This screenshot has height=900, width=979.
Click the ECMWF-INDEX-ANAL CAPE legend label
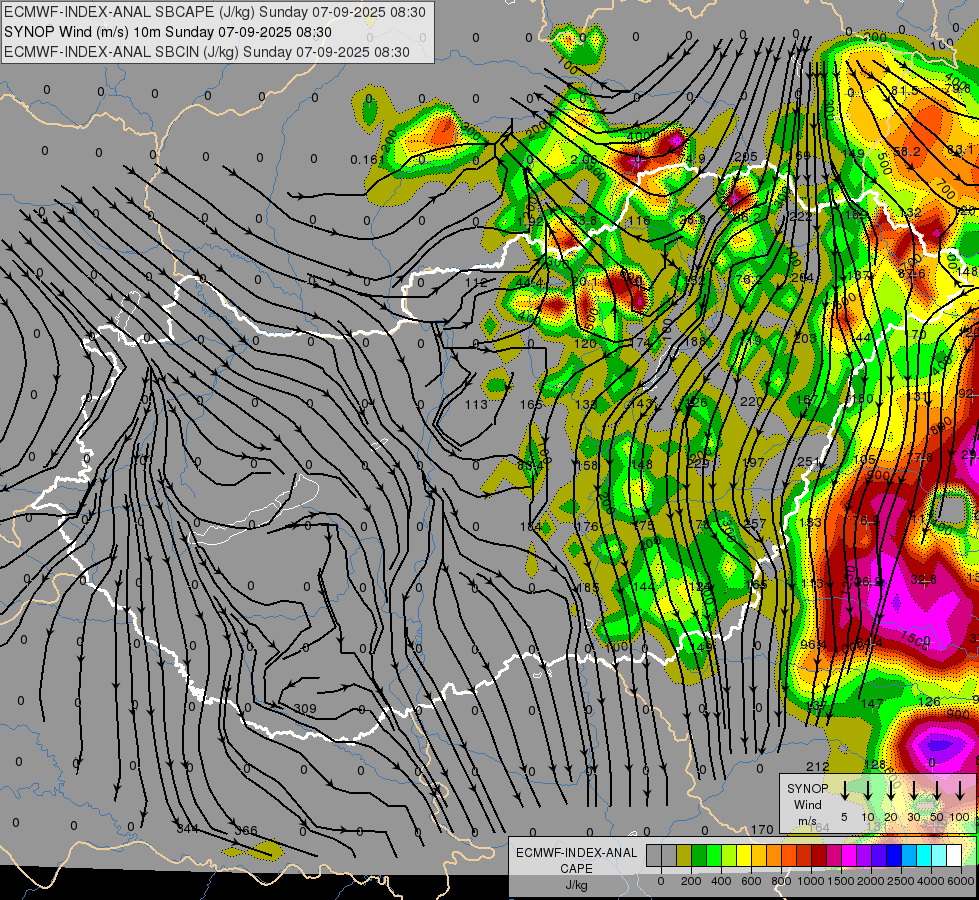tap(576, 860)
